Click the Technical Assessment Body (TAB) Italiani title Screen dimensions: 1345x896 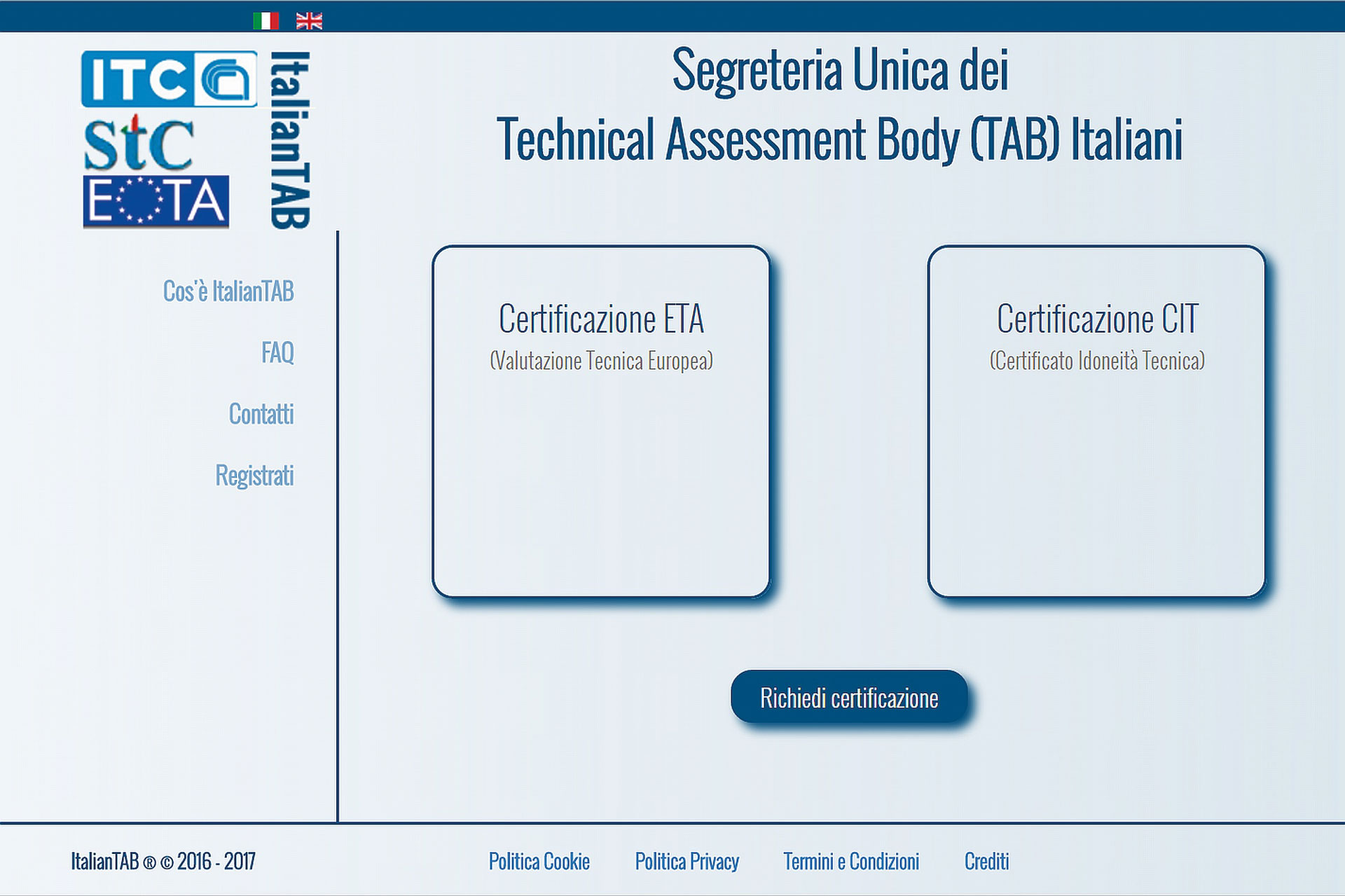tap(840, 139)
